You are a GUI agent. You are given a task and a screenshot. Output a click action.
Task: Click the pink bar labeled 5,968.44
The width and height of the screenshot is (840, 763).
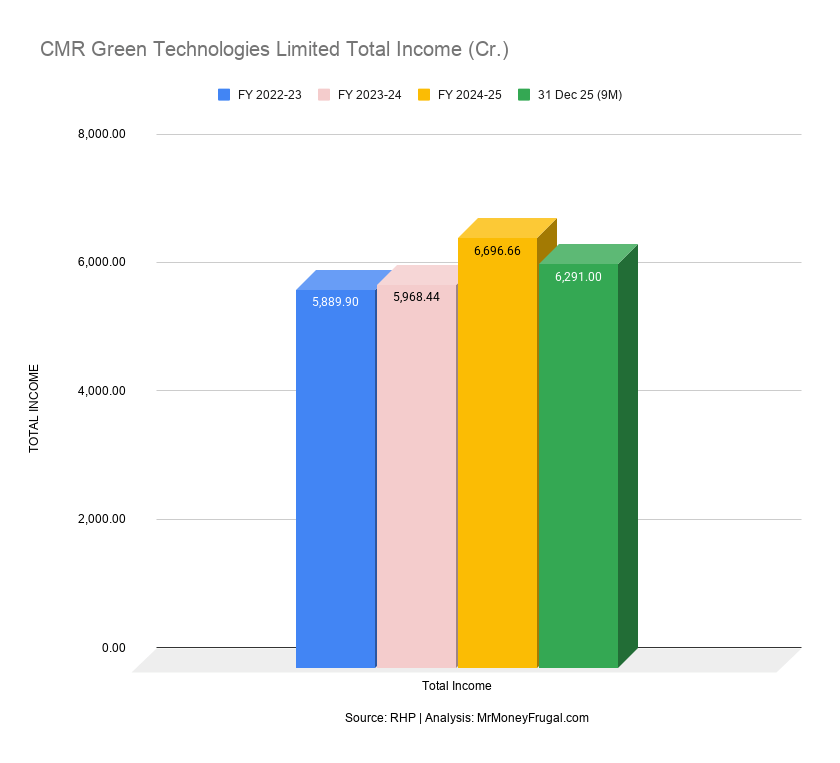417,476
